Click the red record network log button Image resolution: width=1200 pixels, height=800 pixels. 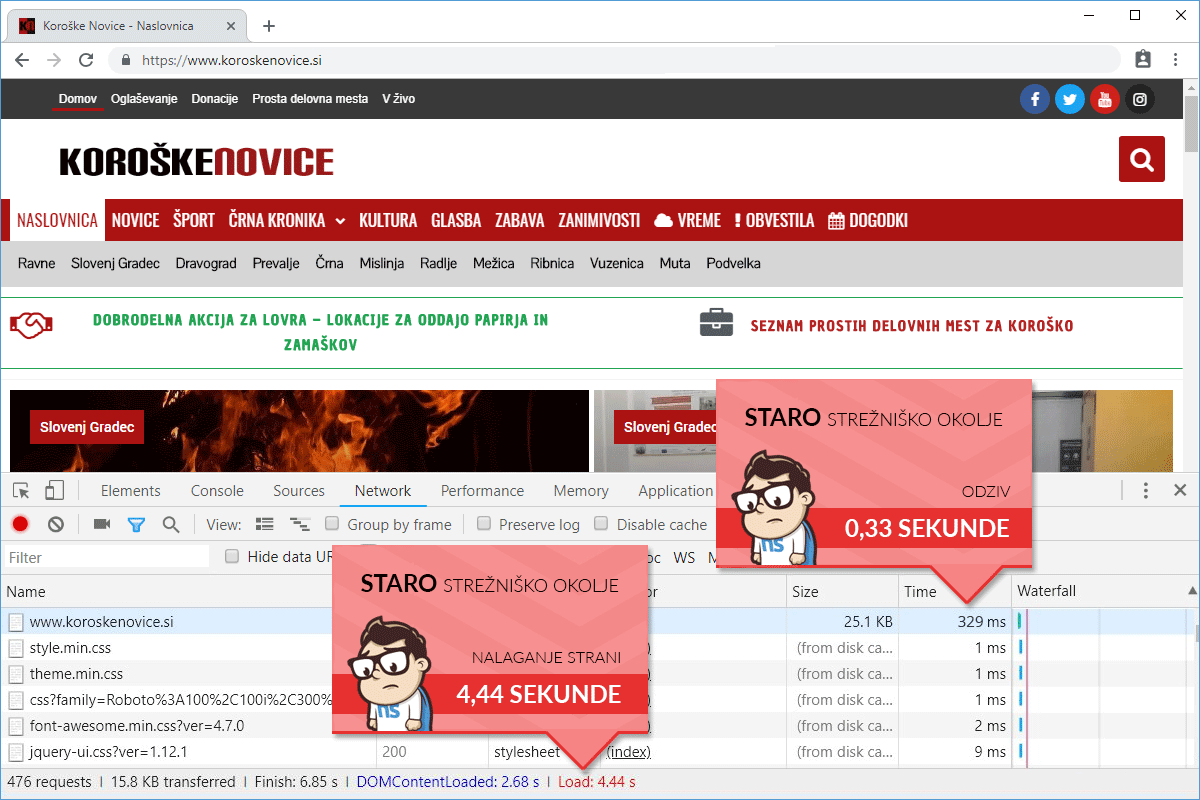click(20, 524)
